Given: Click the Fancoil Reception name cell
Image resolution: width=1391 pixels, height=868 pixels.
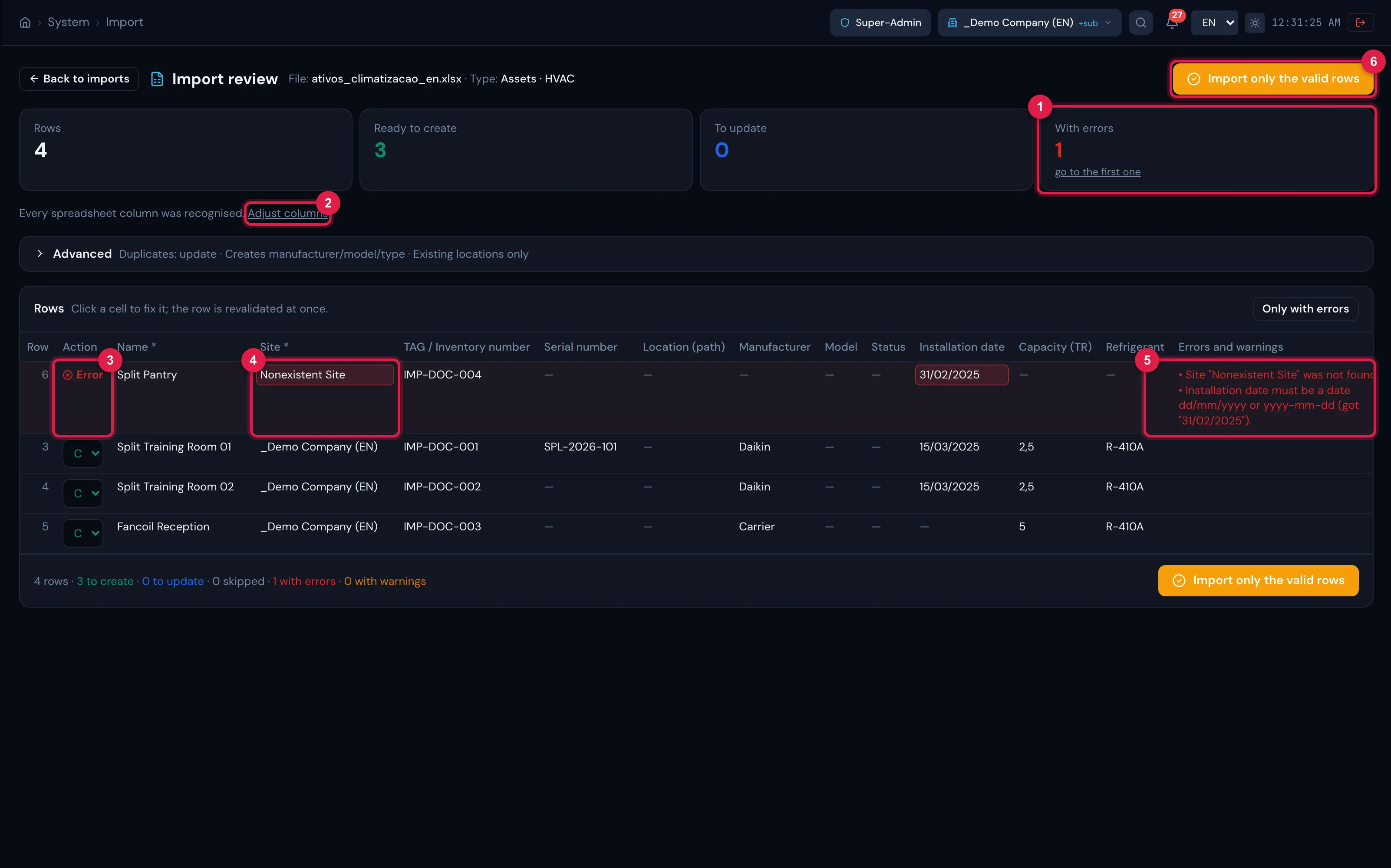Looking at the screenshot, I should click(x=163, y=527).
